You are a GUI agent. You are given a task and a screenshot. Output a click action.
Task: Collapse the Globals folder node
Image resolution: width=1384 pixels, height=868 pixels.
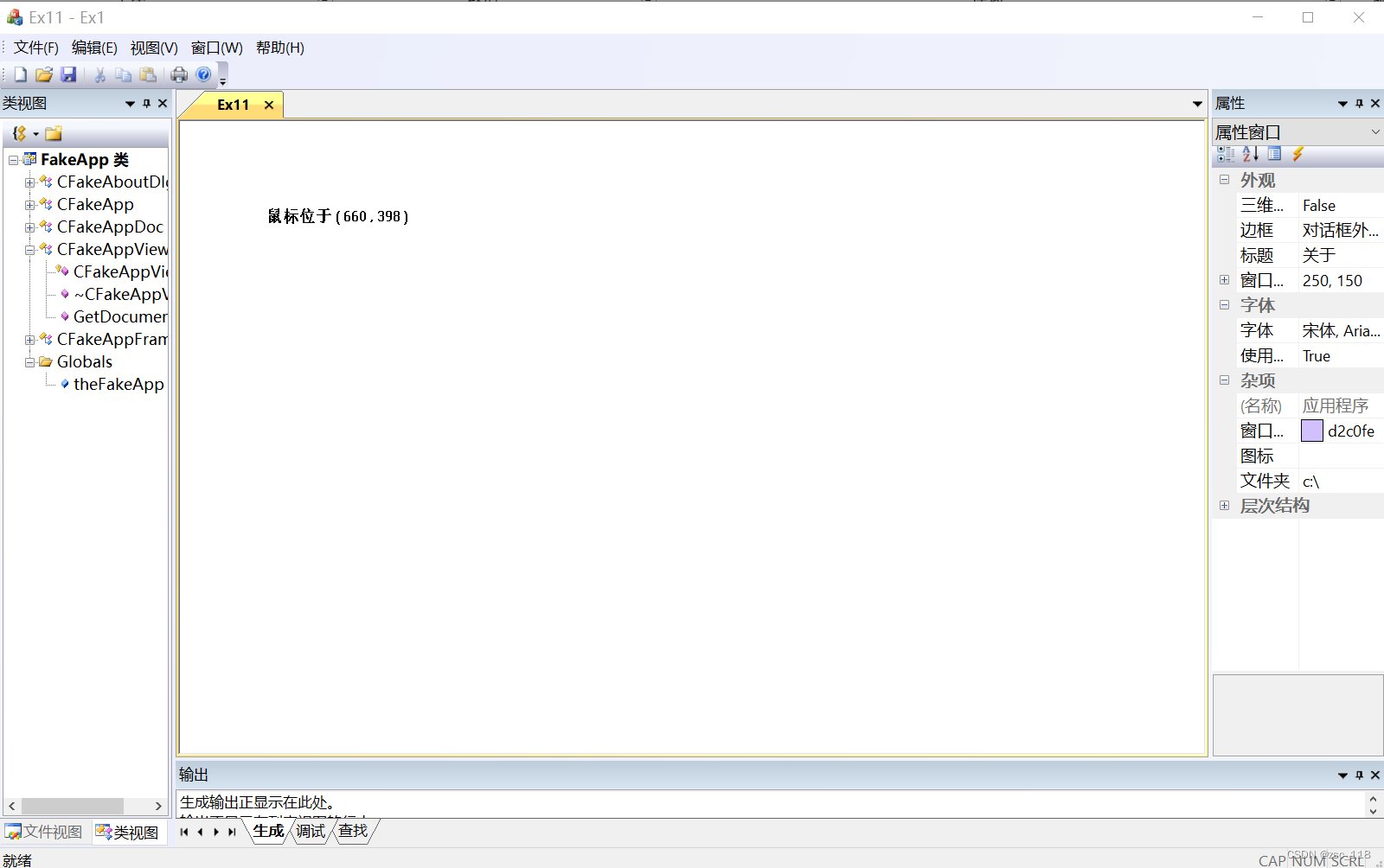(x=29, y=362)
